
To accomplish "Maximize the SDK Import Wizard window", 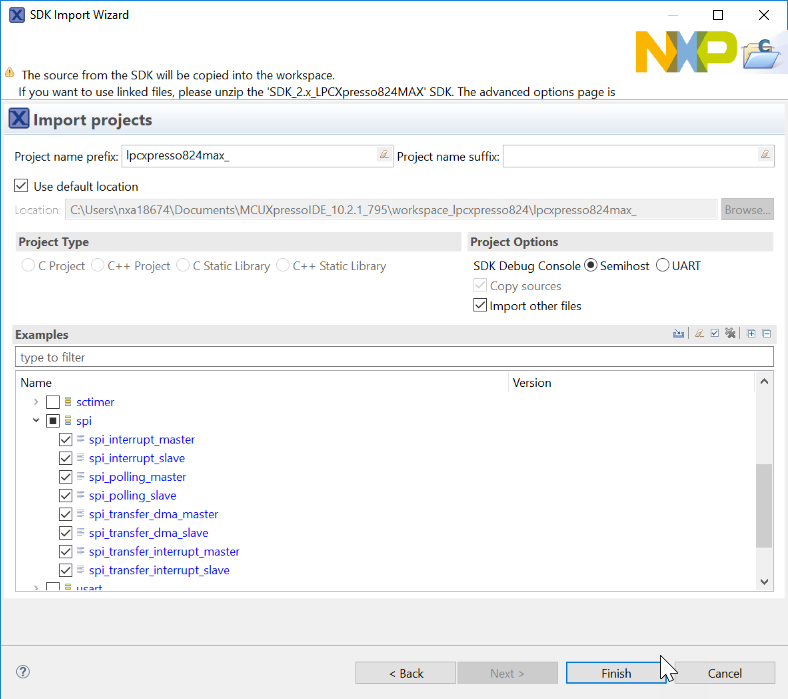I will [718, 15].
